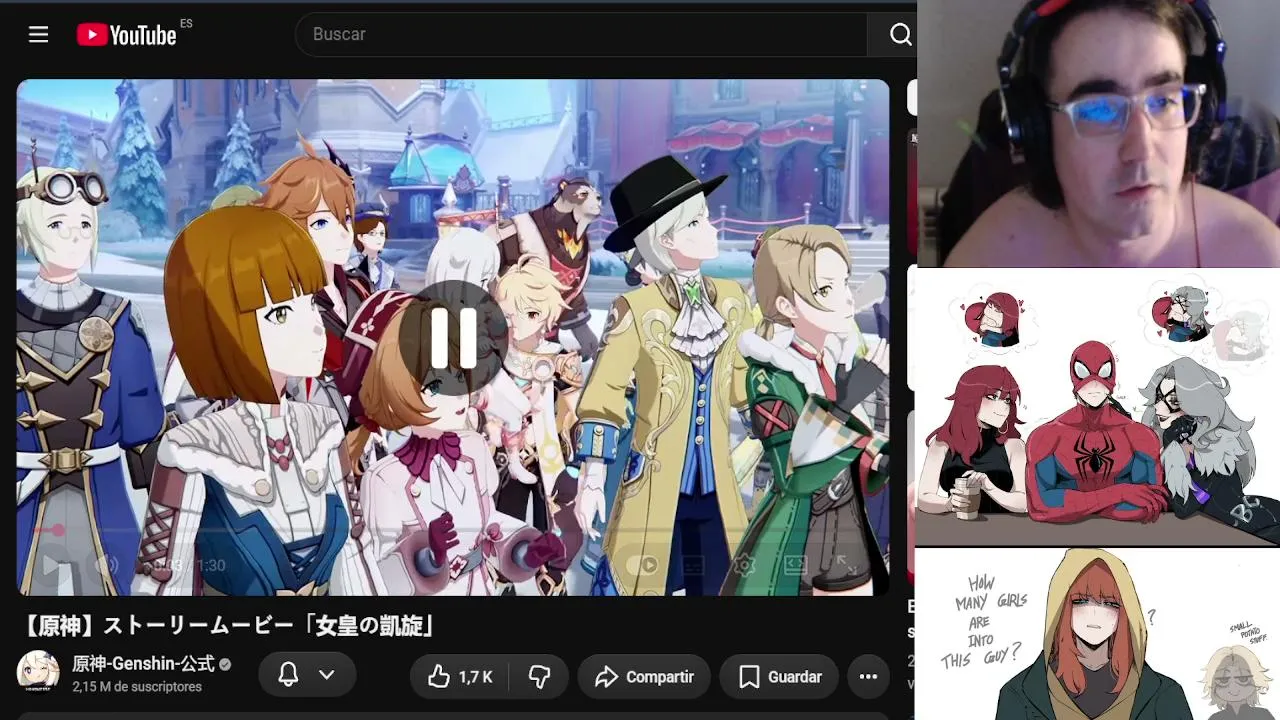Click the video title 【原神】ストーリームービー「女皇の凱旋」
Image resolution: width=1280 pixels, height=720 pixels.
point(229,626)
